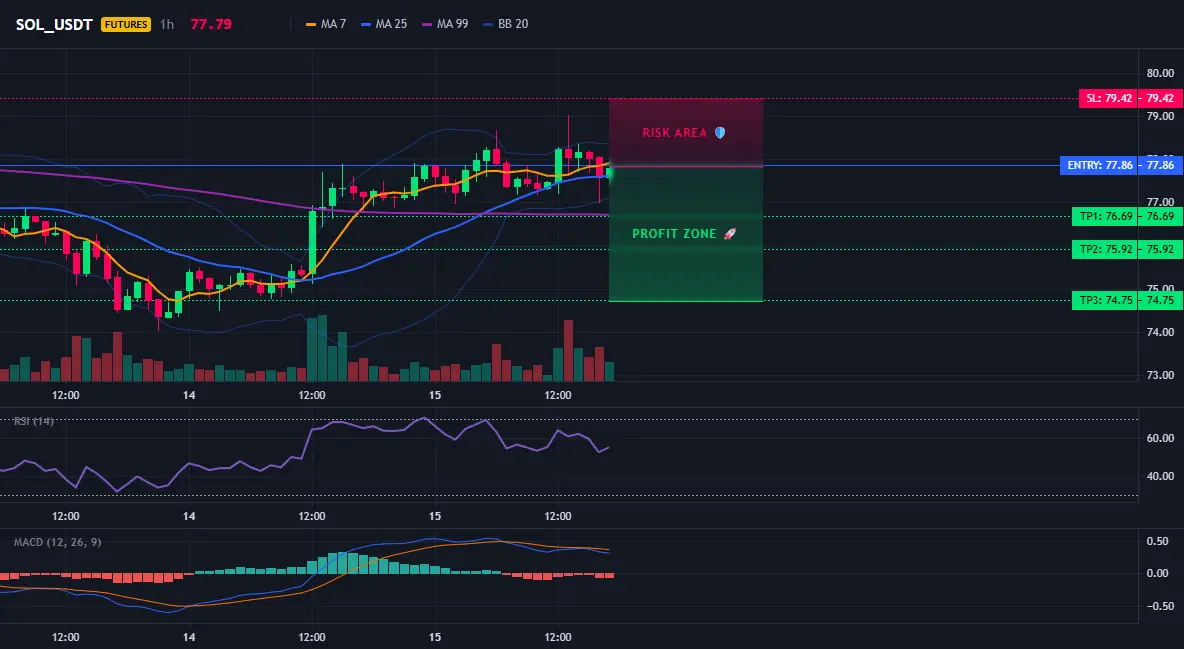Click the 80.00 price axis label
This screenshot has height=649, width=1184.
1160,73
